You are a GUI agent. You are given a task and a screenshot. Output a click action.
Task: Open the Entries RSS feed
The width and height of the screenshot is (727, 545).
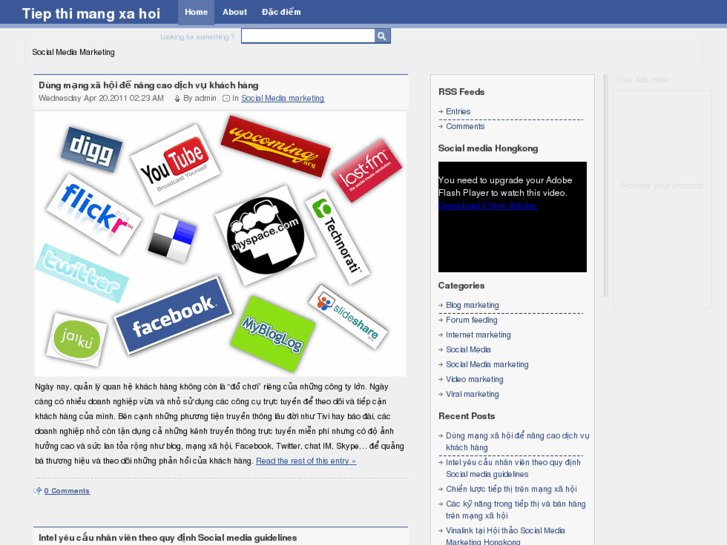[458, 111]
